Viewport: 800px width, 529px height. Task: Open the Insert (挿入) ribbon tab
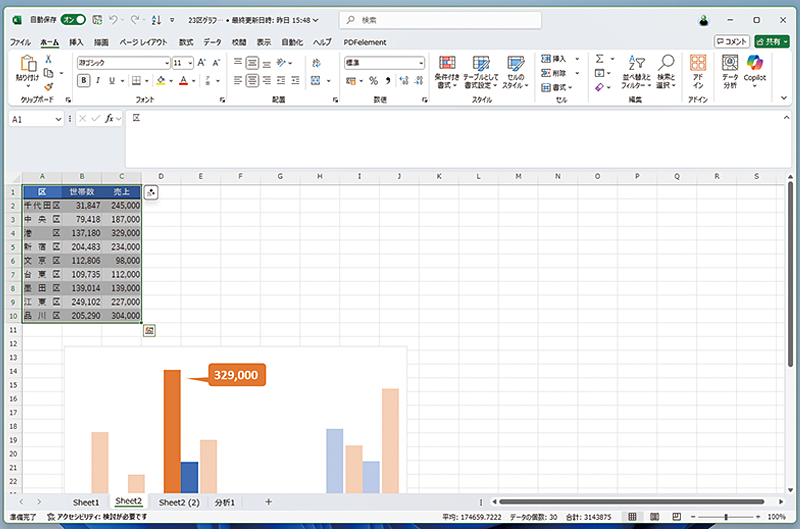(76, 42)
